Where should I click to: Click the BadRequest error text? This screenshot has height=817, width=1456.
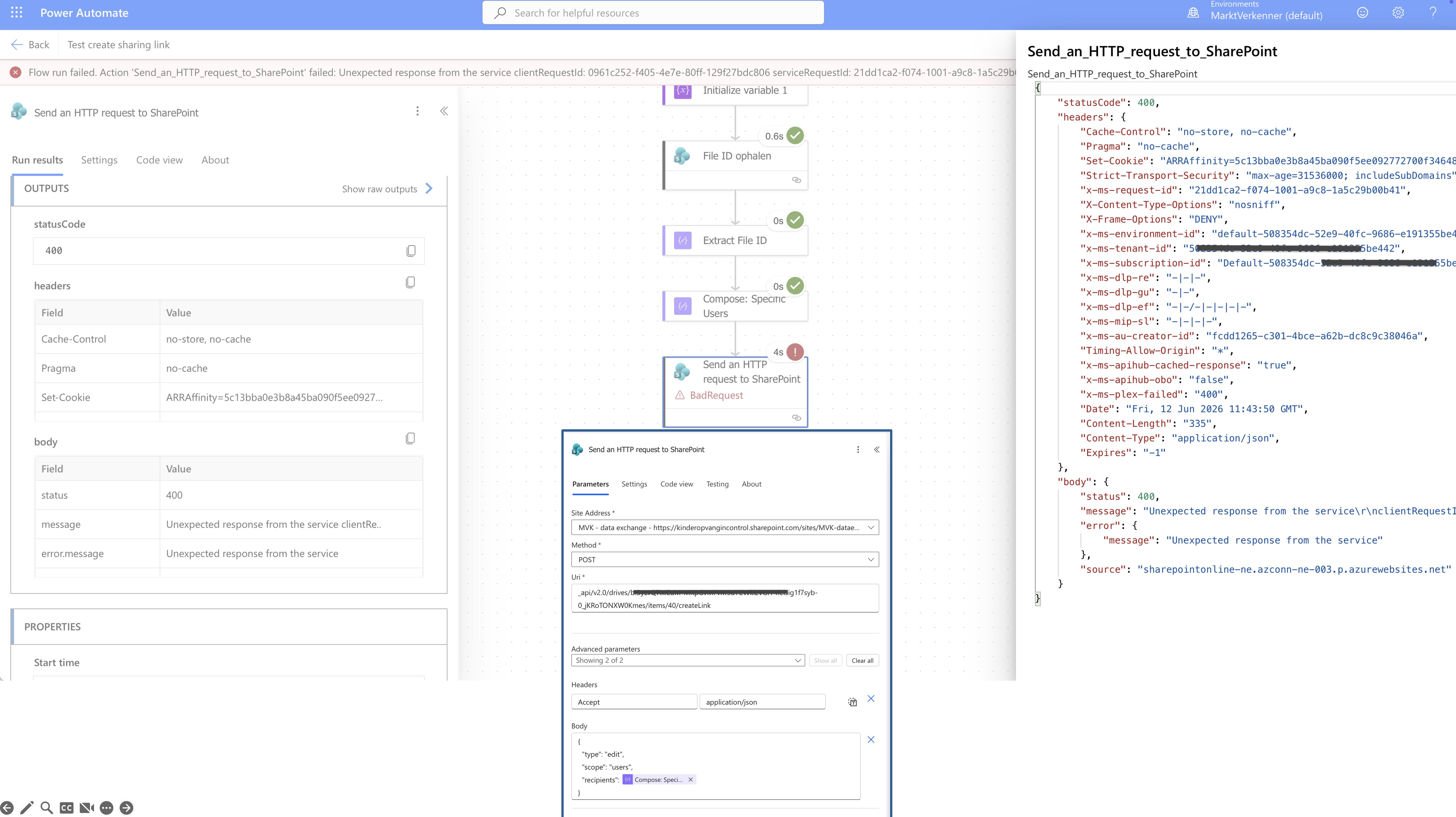point(716,395)
